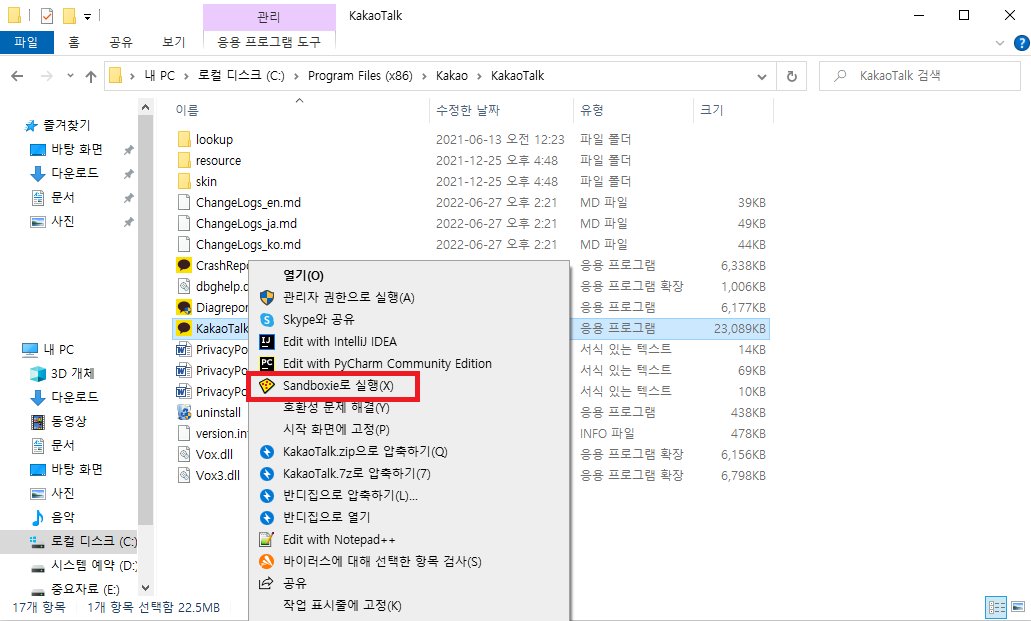1031x621 pixels.
Task: Select the uninstall application icon
Action: tap(184, 412)
